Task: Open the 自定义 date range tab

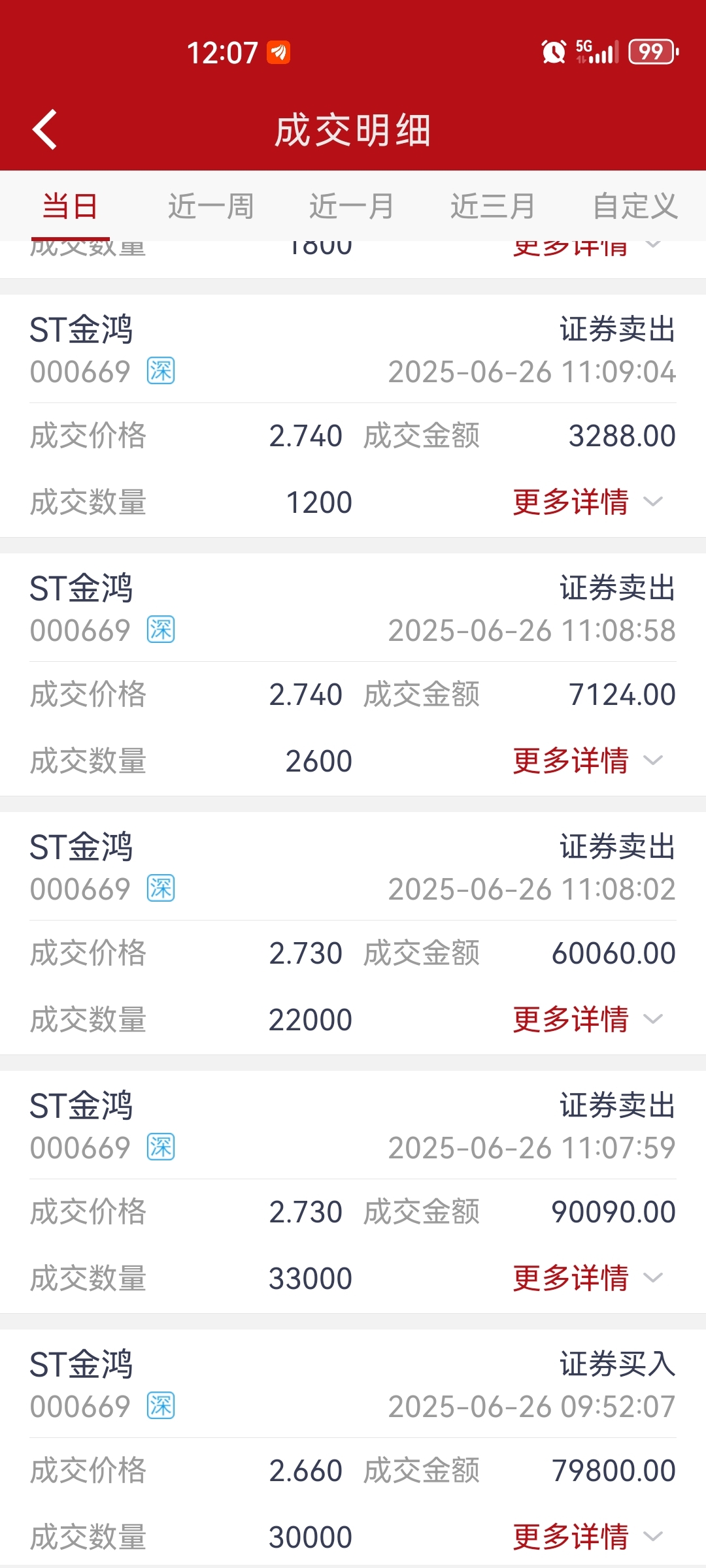Action: coord(635,206)
